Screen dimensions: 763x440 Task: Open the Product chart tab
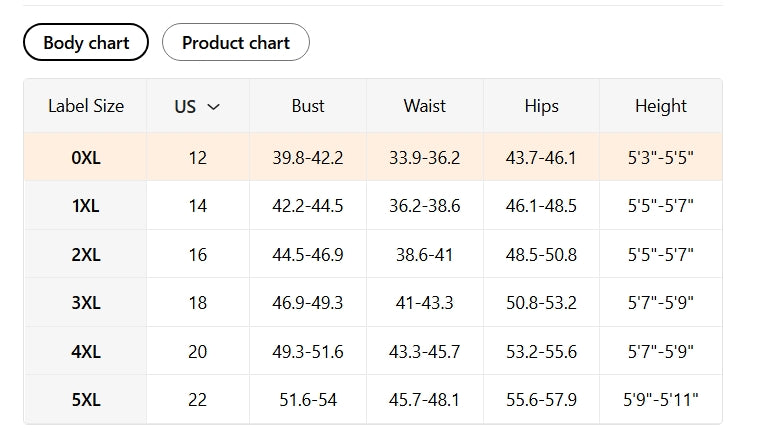coord(236,43)
